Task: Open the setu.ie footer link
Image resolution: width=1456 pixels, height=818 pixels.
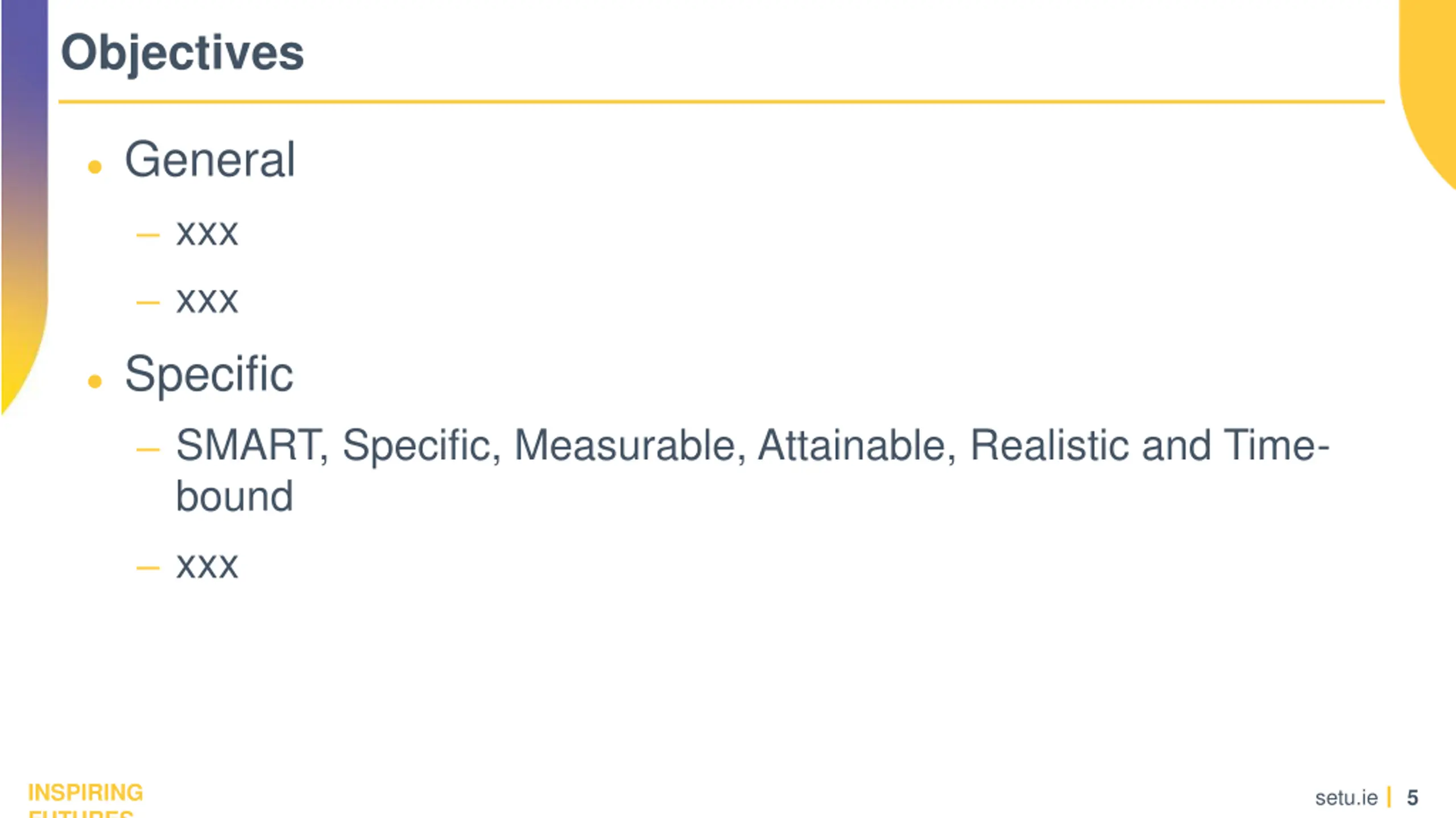Action: 1346,798
